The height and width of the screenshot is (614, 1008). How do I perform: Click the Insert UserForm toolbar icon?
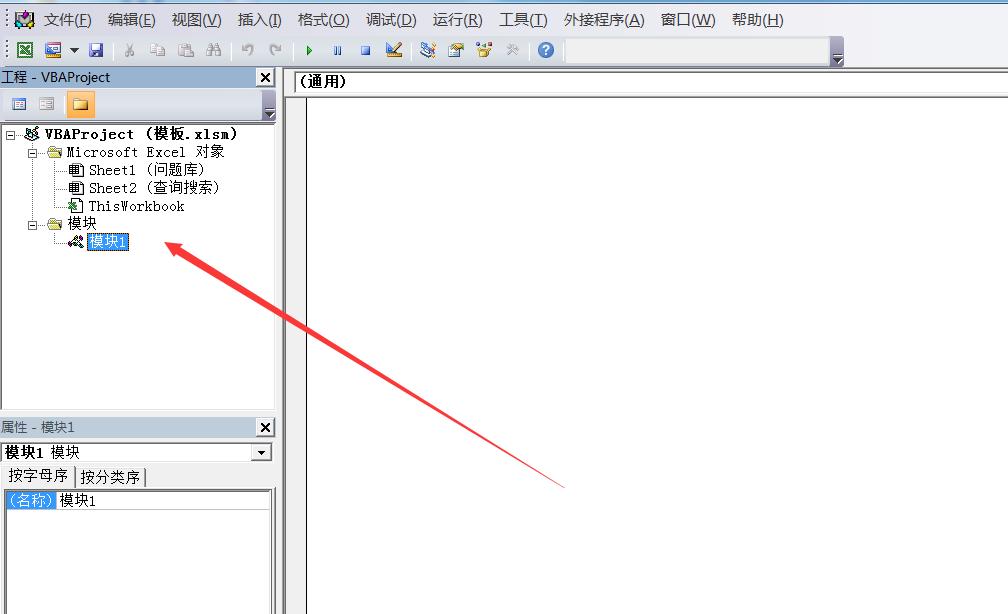coord(53,50)
